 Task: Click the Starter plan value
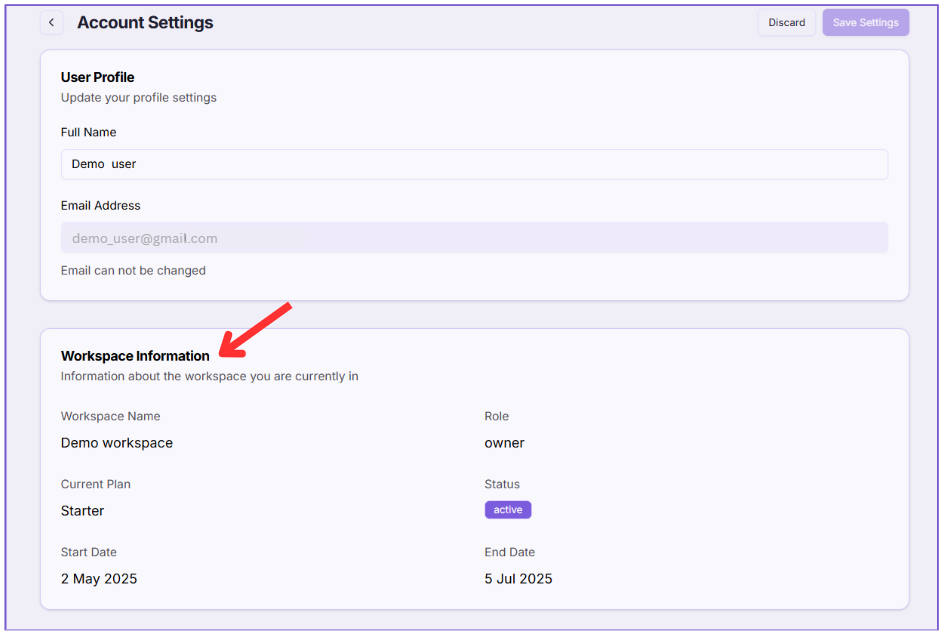point(82,511)
